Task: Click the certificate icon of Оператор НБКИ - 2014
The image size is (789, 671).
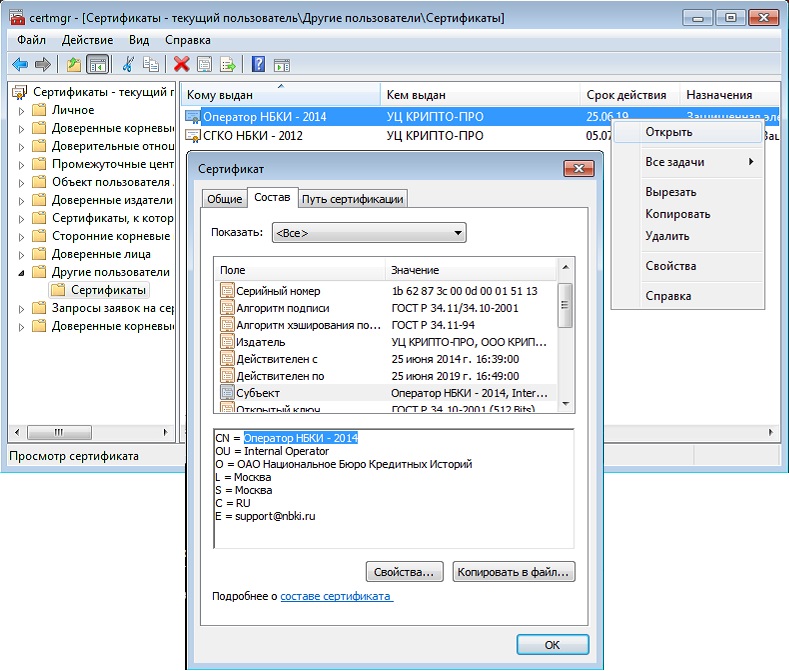Action: coord(193,117)
